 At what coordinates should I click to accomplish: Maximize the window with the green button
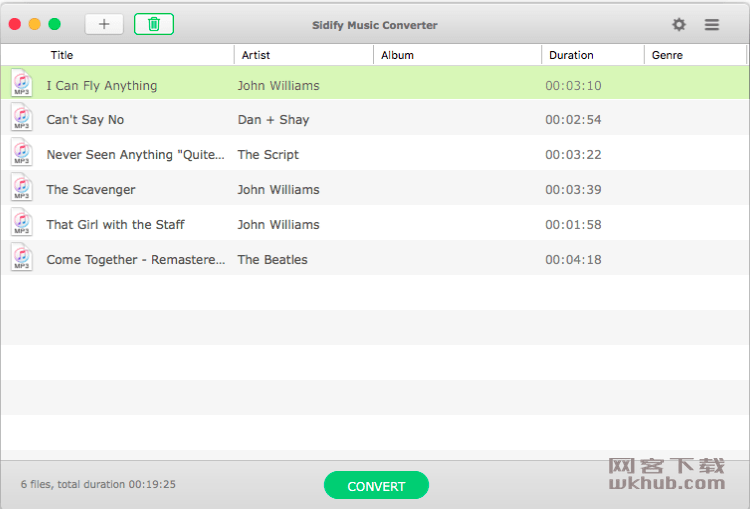click(55, 24)
